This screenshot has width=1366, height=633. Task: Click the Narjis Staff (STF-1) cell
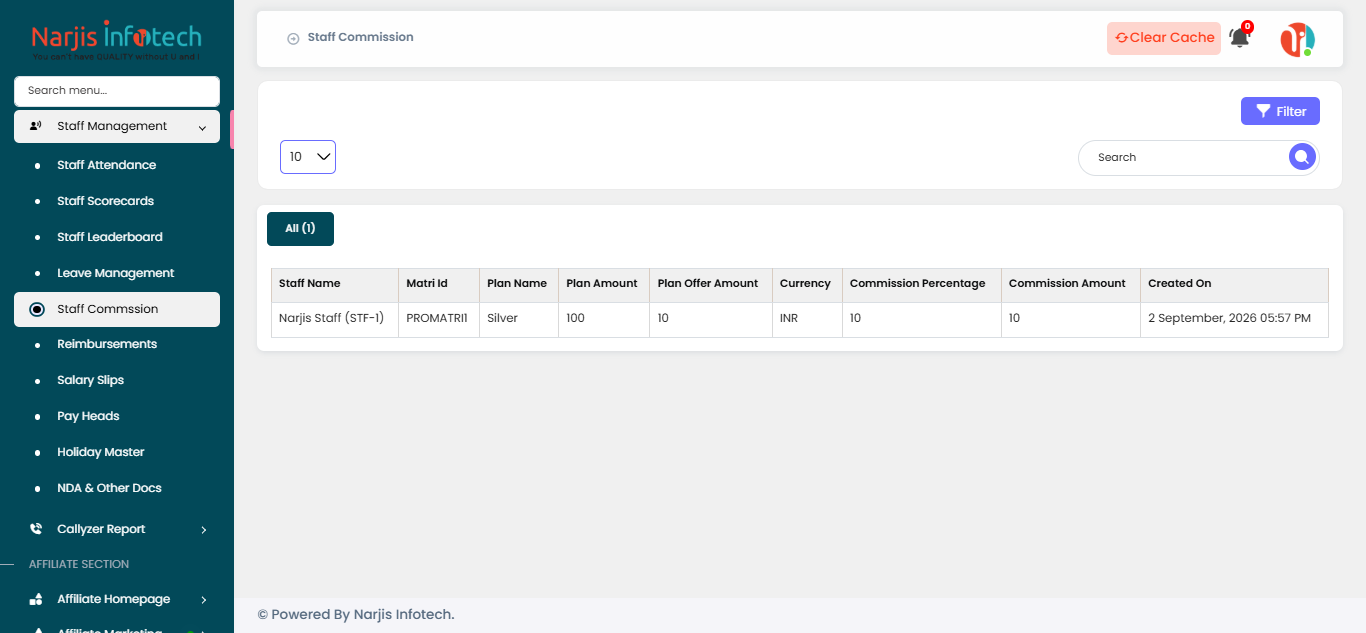(x=335, y=319)
